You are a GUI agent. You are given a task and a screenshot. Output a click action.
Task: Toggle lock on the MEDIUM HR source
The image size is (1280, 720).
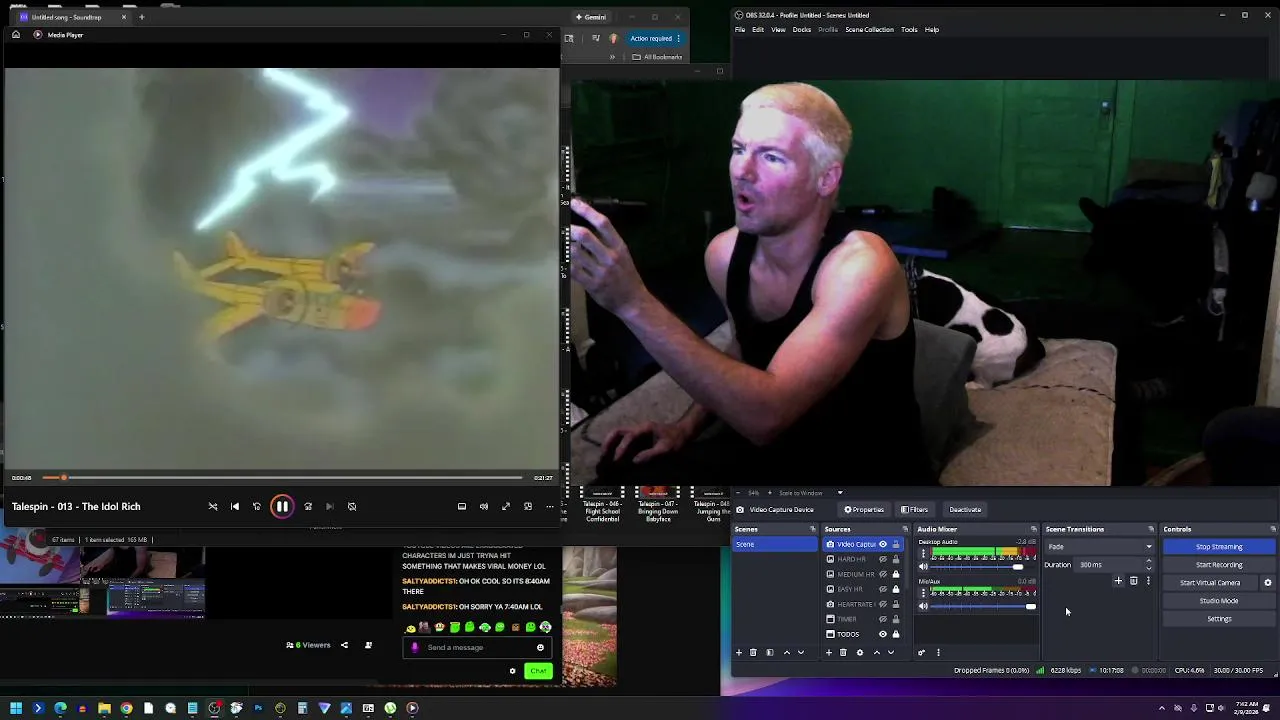point(896,574)
